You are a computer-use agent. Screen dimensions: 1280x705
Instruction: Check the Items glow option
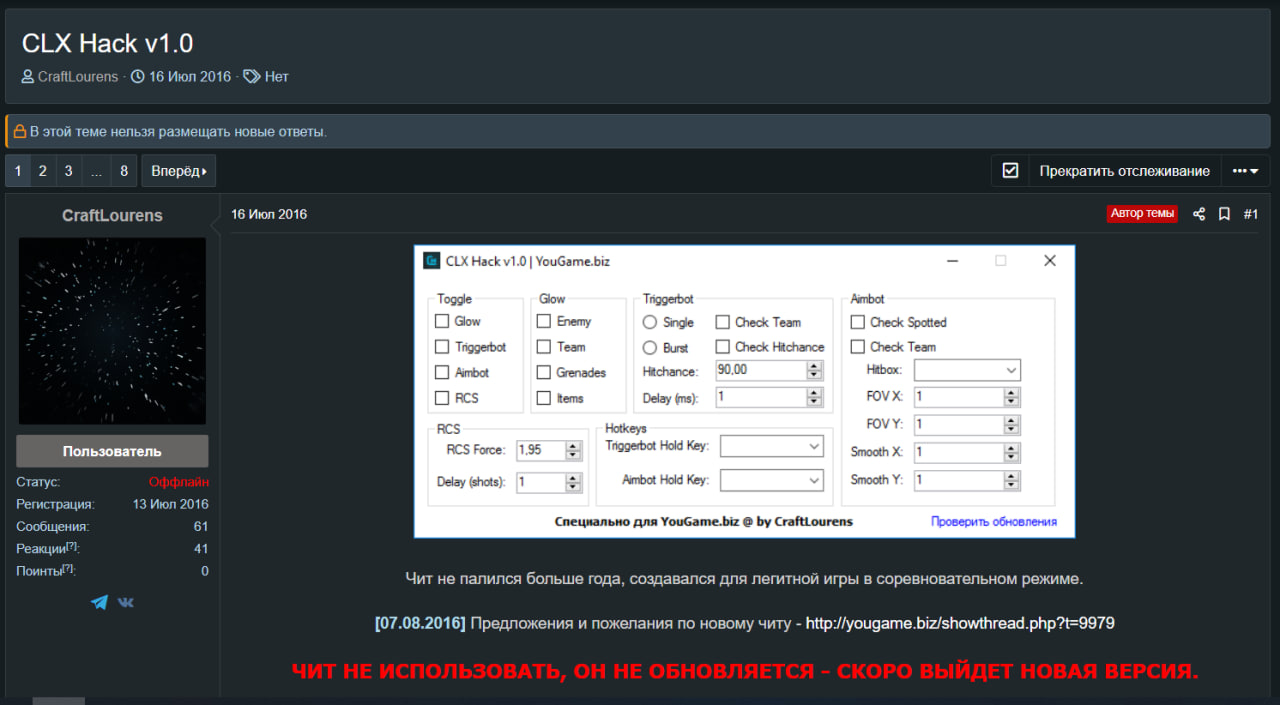click(x=544, y=398)
